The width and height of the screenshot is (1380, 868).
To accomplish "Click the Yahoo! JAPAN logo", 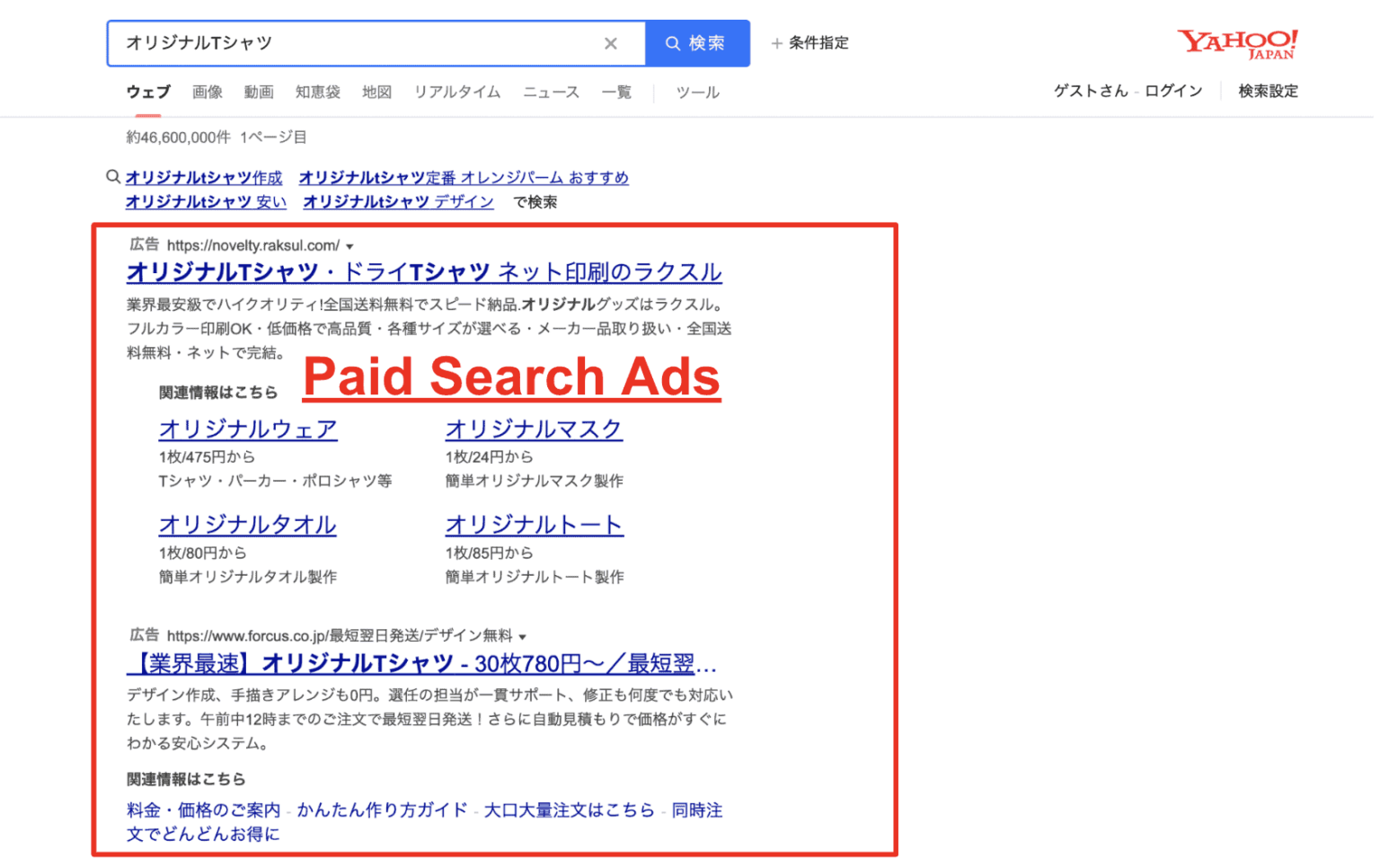I will [x=1237, y=42].
